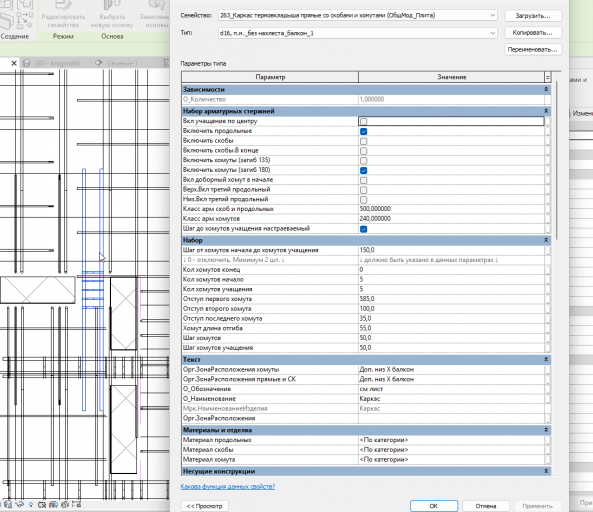Click value 150,0 of Шаг от хомутов начала
Viewport: 593px width, 512px height.
[x=451, y=250]
